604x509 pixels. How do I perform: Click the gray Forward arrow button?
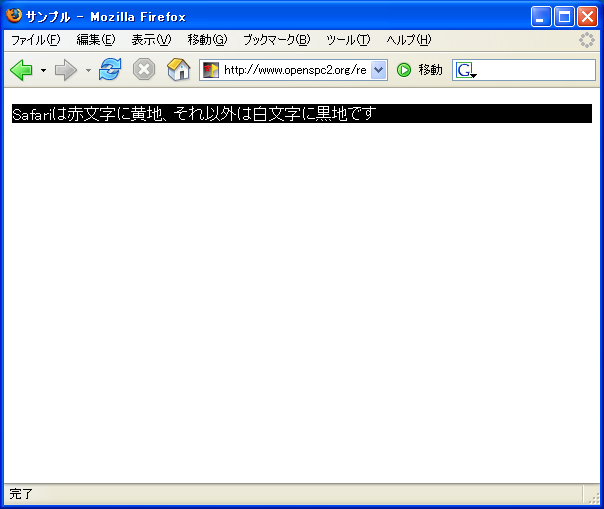(x=66, y=70)
